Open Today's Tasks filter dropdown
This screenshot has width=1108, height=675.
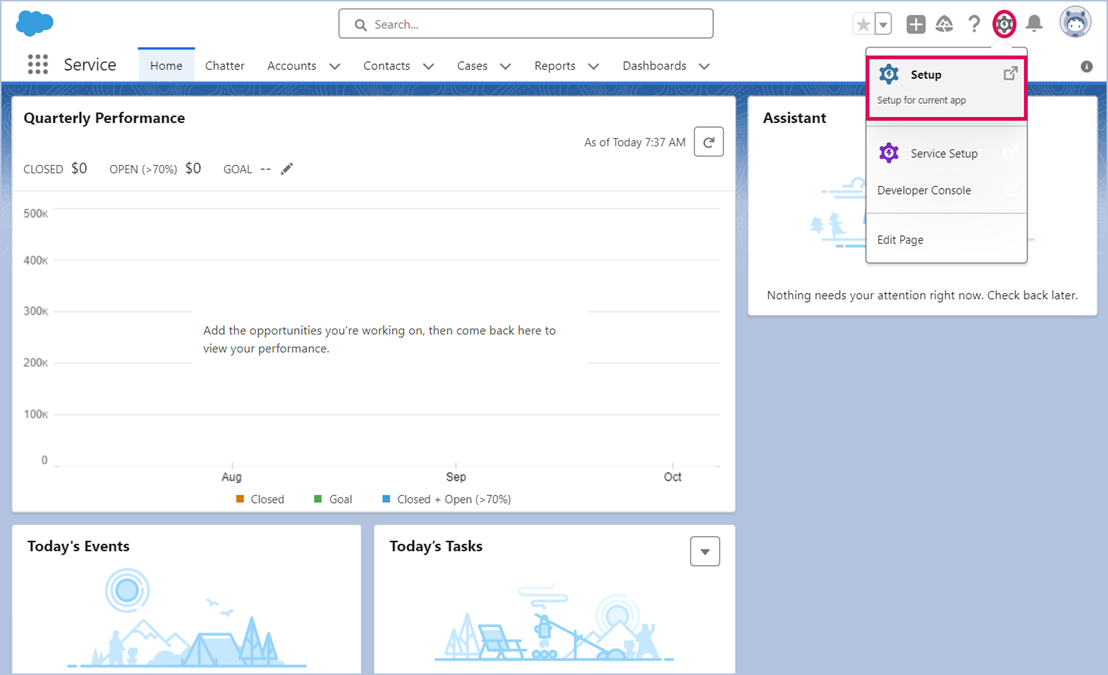pos(705,551)
